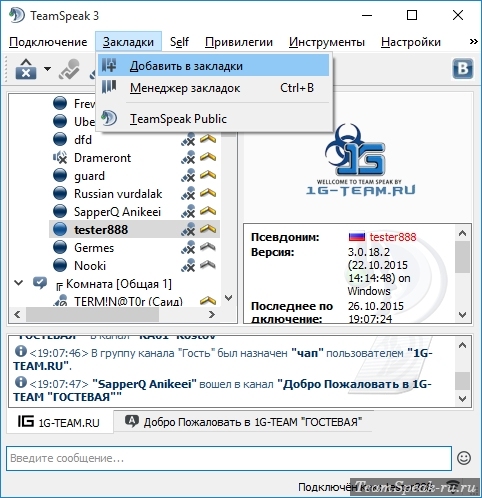Click muted microphone icon in Nooki row
This screenshot has width=482, height=498.
[188, 266]
